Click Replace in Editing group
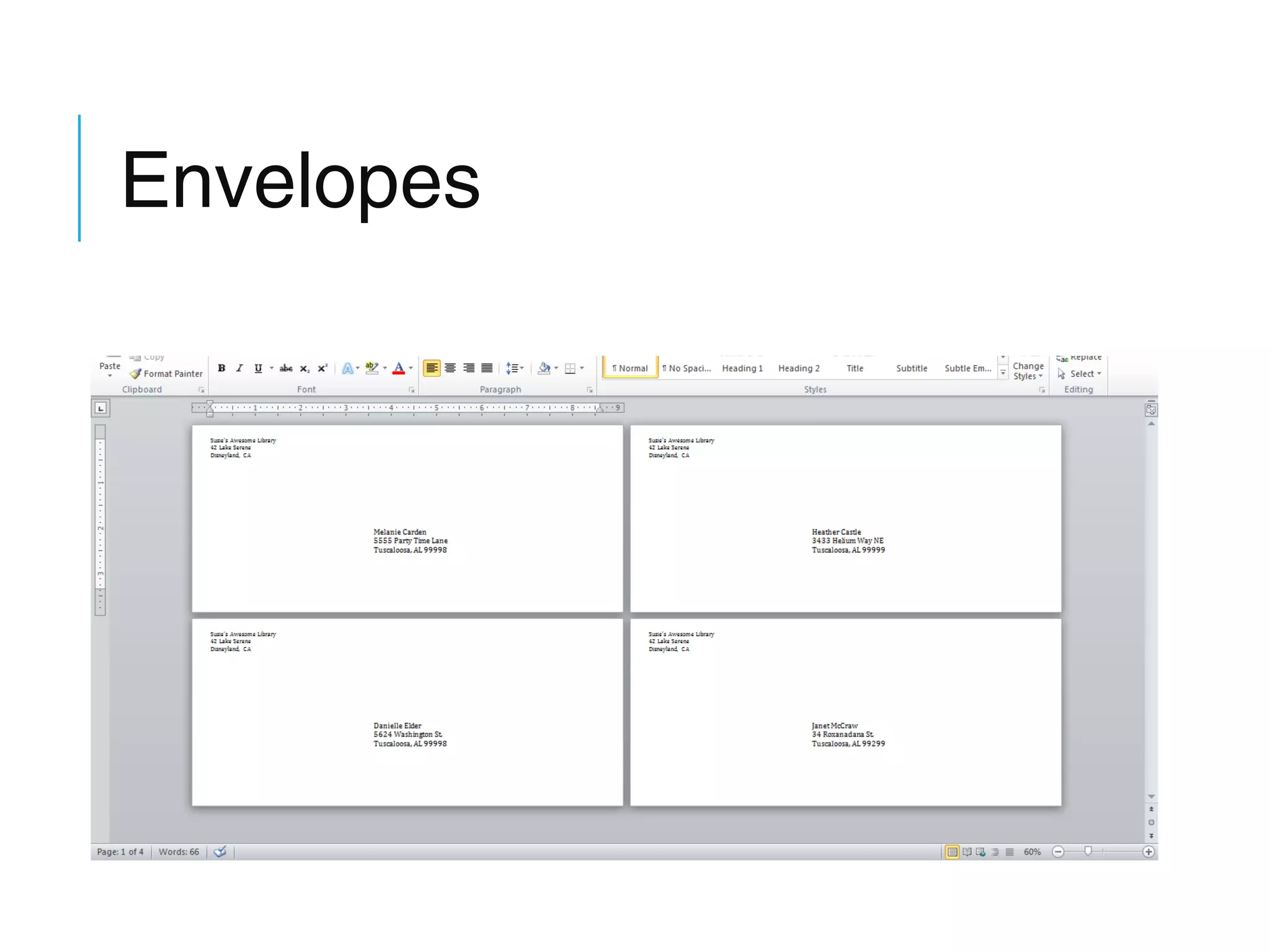1270x952 pixels. [1079, 358]
